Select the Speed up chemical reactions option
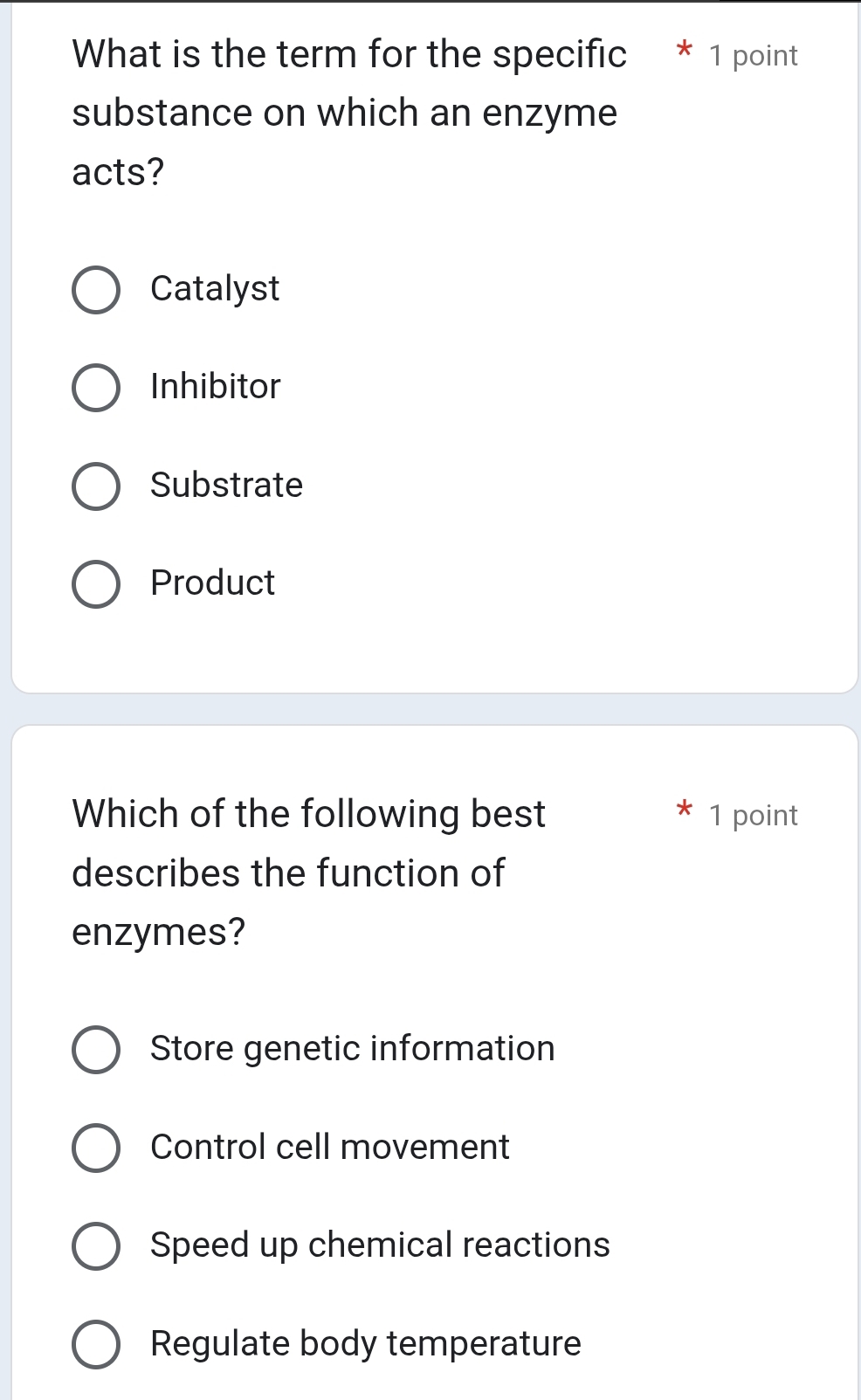The image size is (861, 1400). [x=97, y=1246]
